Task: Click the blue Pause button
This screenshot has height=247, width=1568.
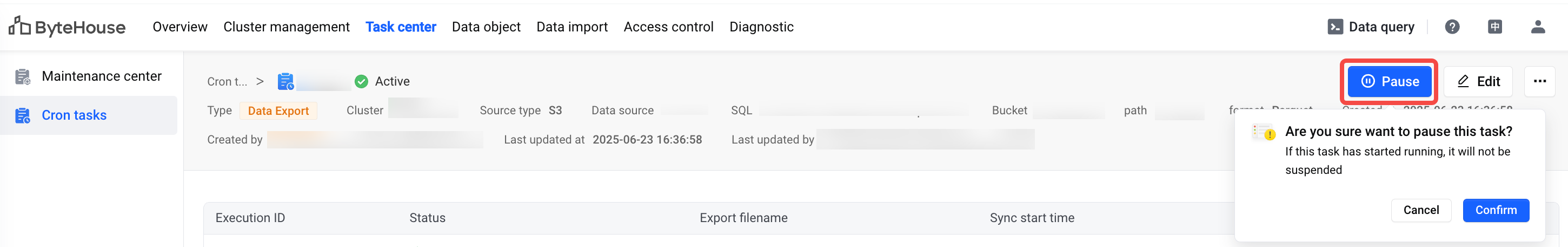Action: (1389, 81)
